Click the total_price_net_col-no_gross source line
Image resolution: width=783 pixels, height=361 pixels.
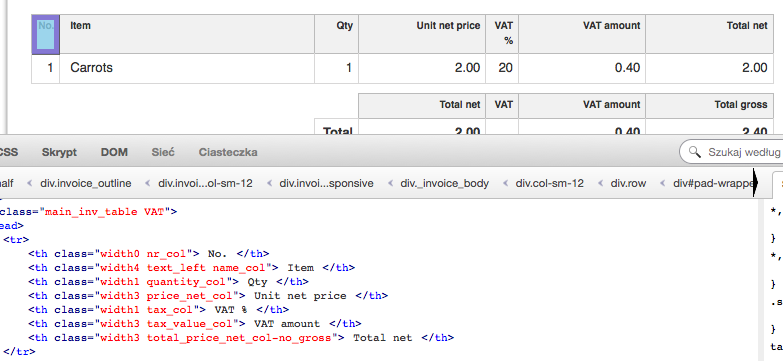241,338
